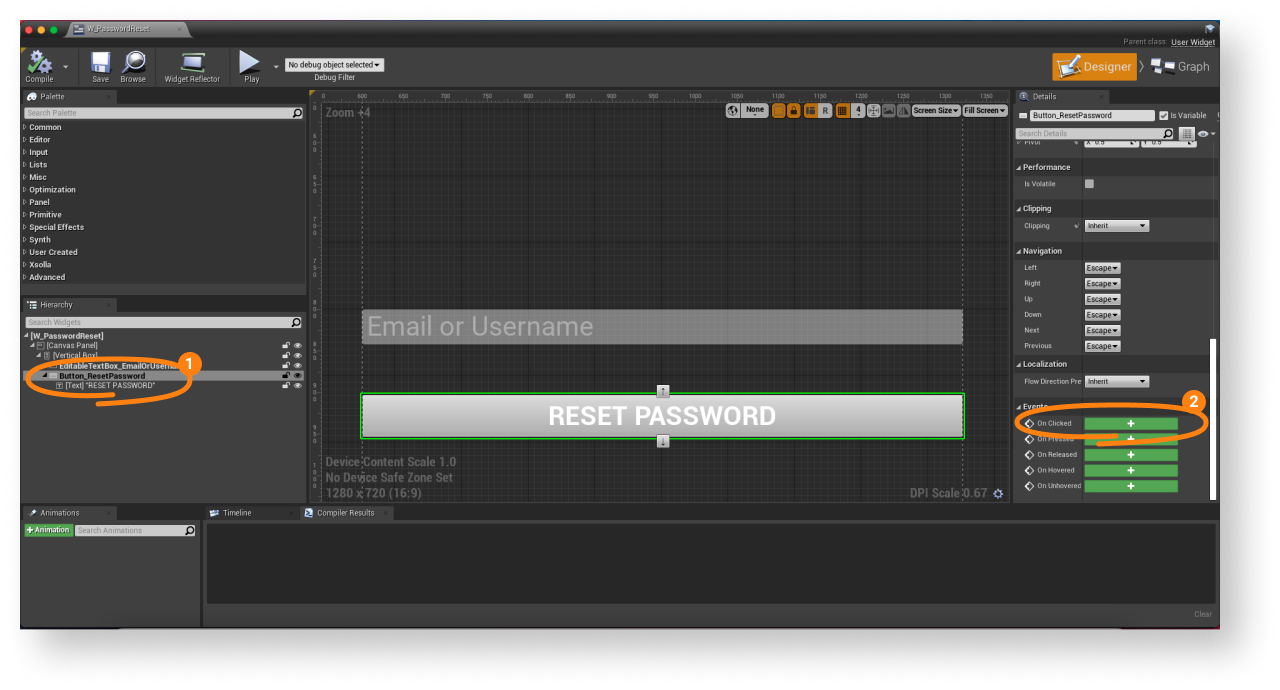Click the Browse magnifier icon
The height and width of the screenshot is (690, 1280).
click(x=133, y=65)
